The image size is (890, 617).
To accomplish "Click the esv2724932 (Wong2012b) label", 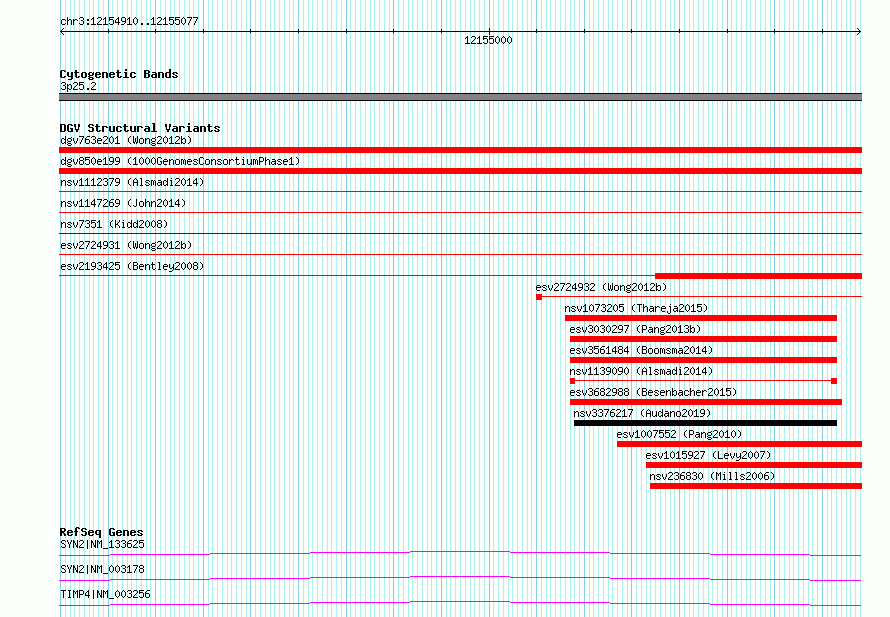I will (601, 287).
